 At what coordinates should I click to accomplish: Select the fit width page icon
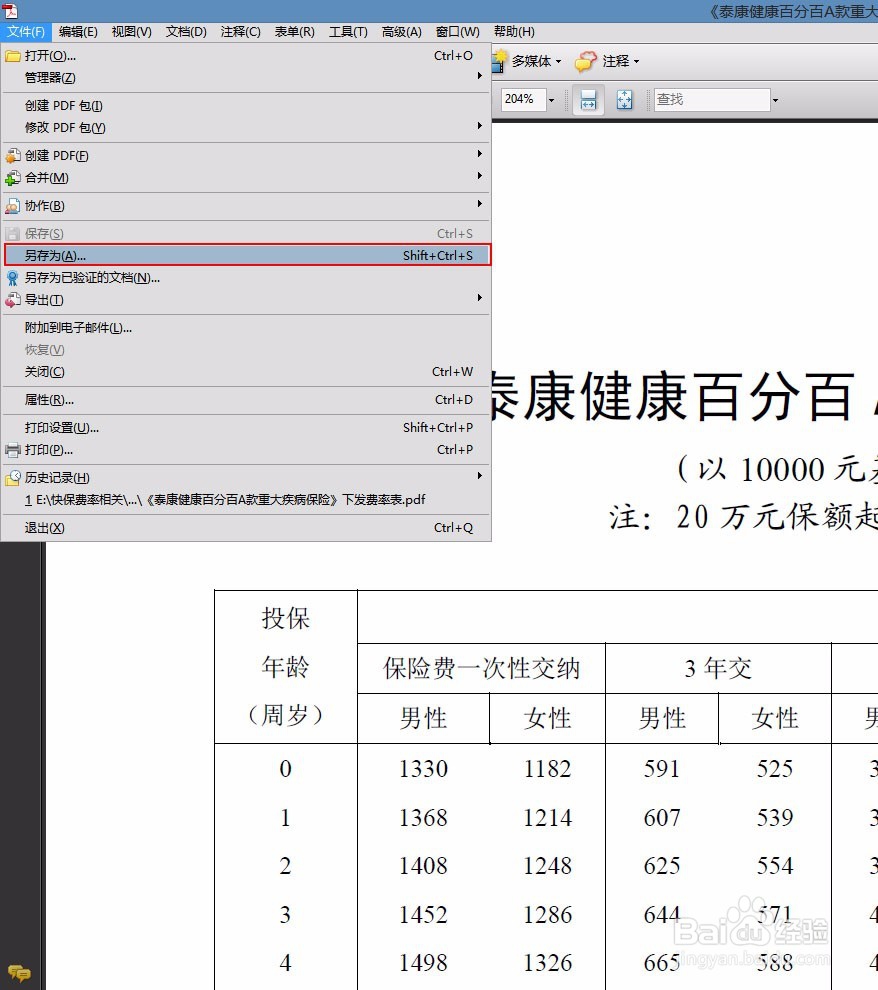point(588,100)
